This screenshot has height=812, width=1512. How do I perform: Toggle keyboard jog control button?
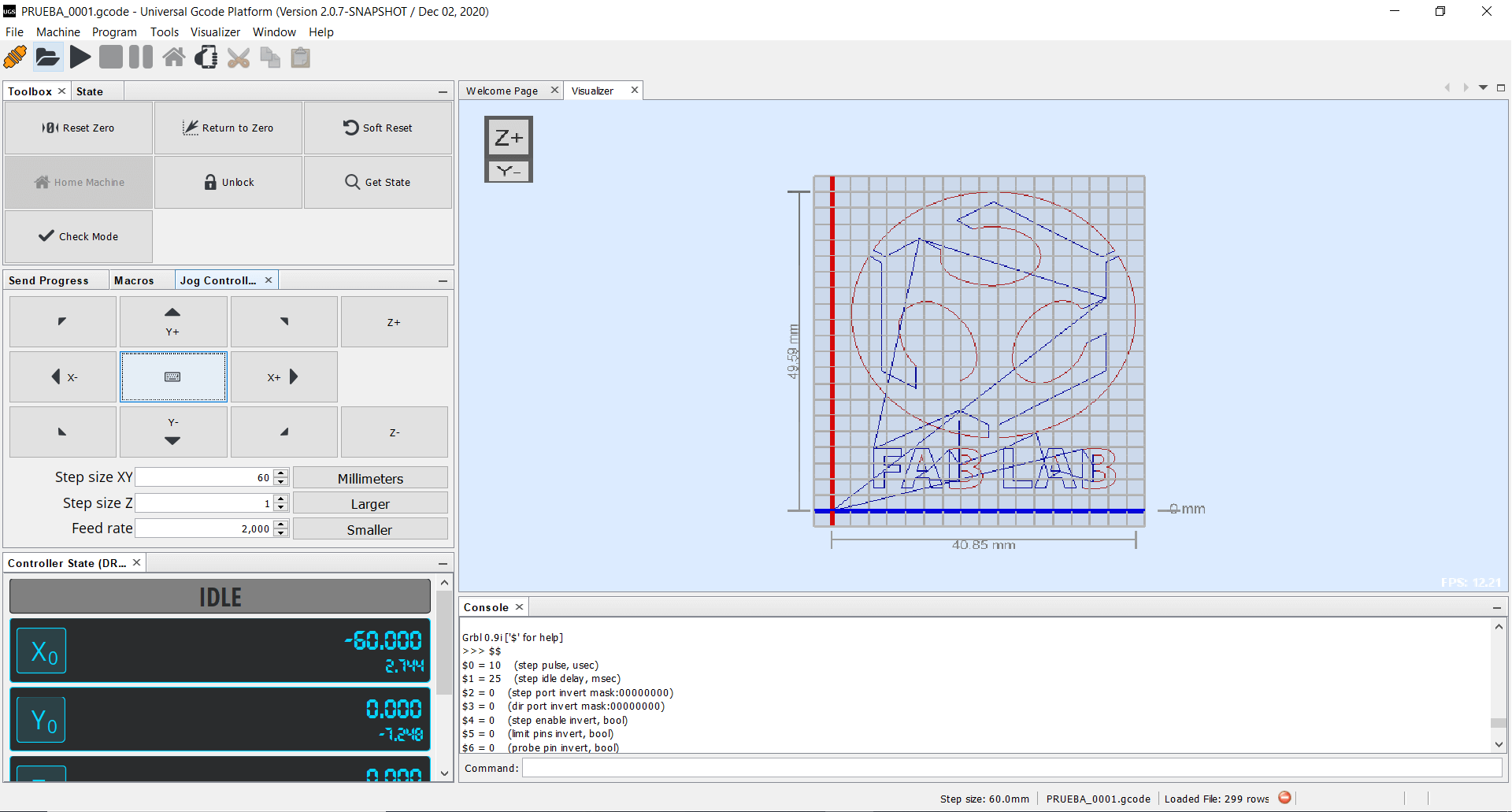pyautogui.click(x=173, y=376)
